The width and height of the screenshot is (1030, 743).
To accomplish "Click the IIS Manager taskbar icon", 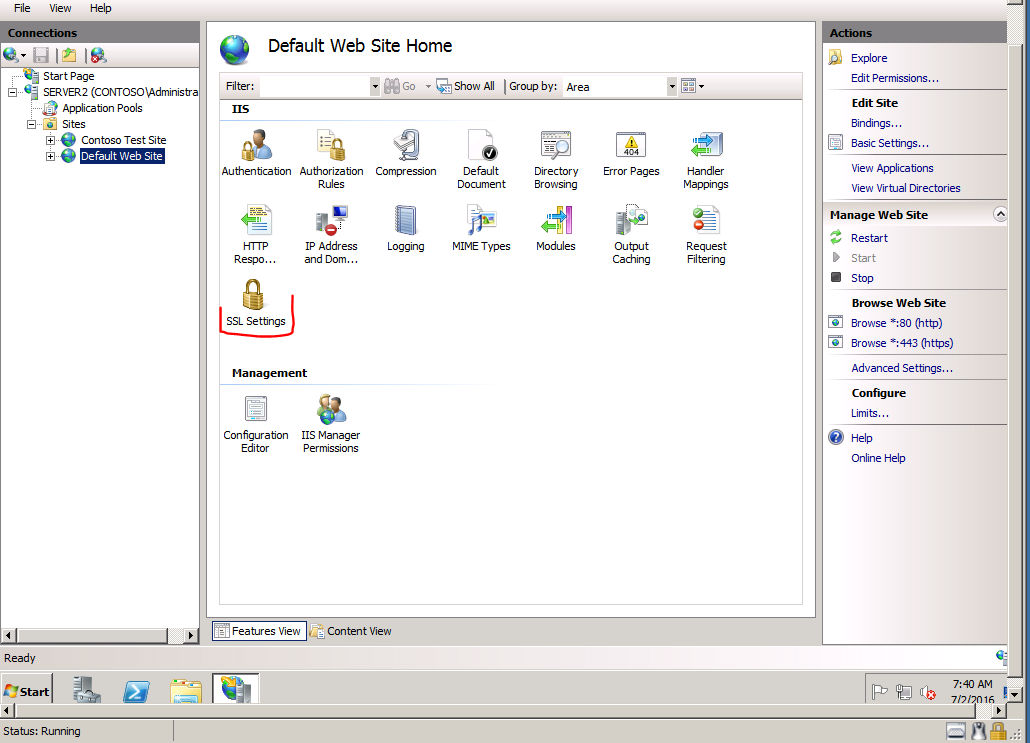I will coord(235,688).
